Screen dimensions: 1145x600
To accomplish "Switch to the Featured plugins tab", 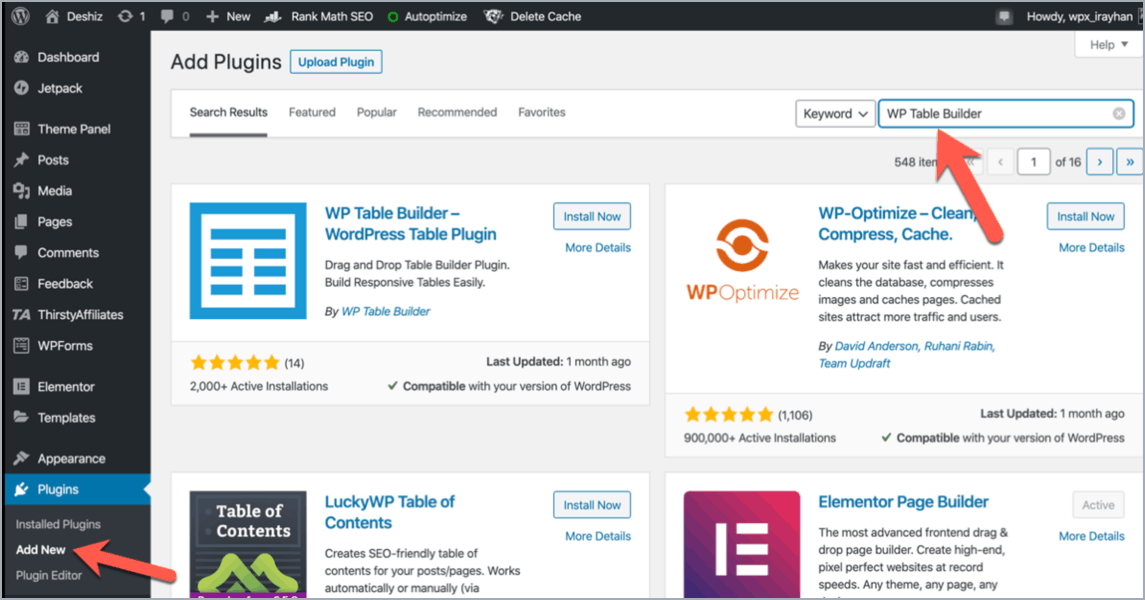I will 311,112.
